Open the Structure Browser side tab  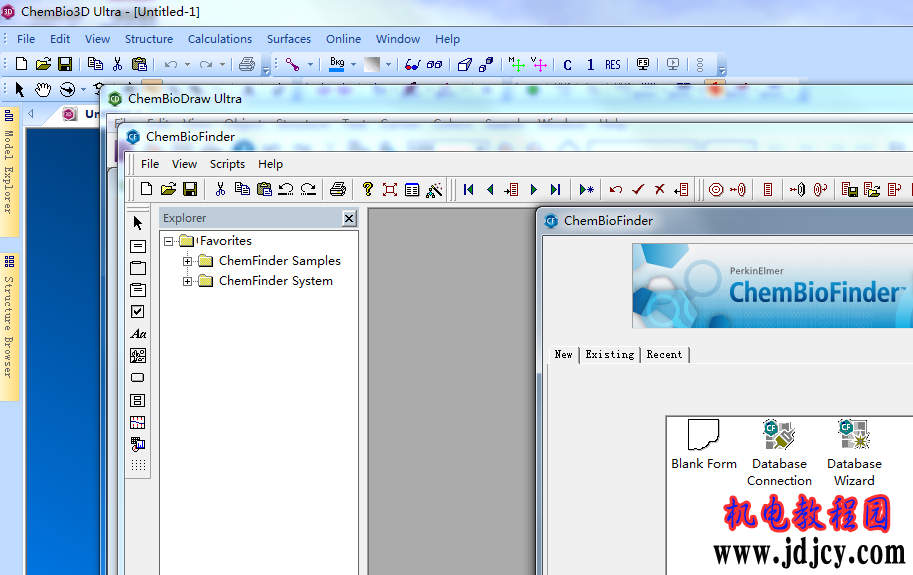(9, 326)
